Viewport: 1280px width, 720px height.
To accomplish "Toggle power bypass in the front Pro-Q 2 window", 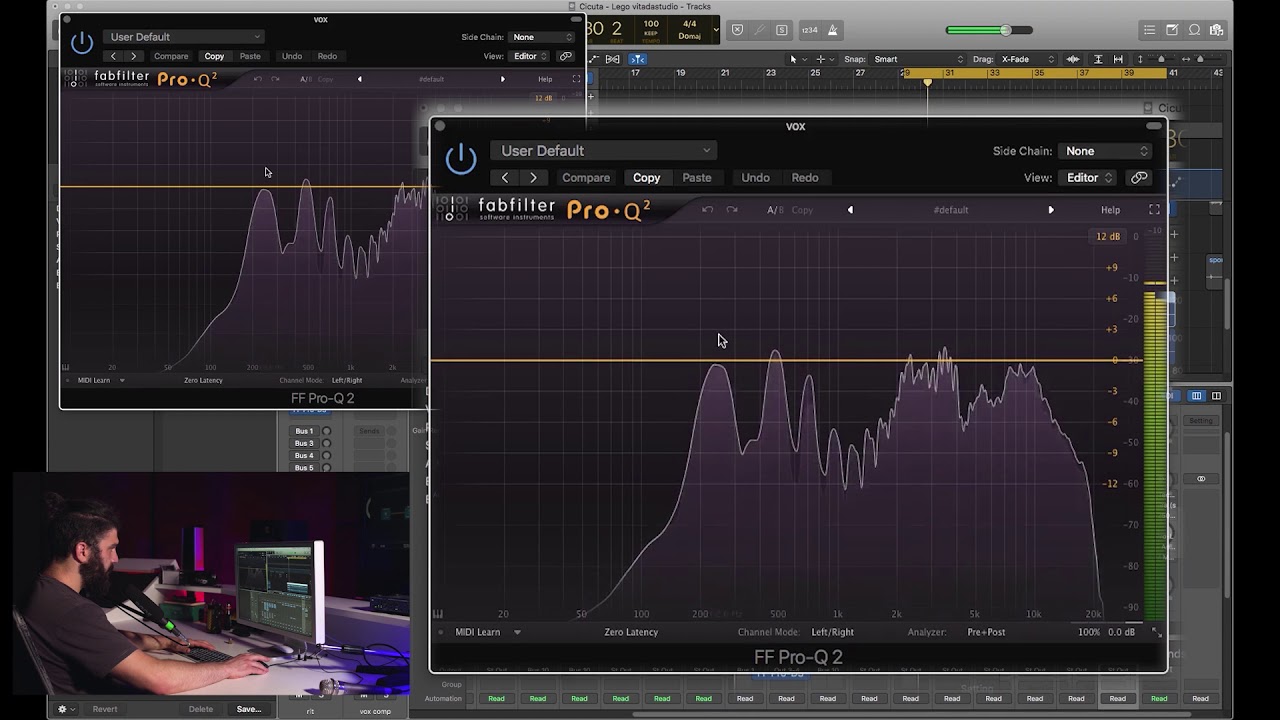I will (x=461, y=159).
